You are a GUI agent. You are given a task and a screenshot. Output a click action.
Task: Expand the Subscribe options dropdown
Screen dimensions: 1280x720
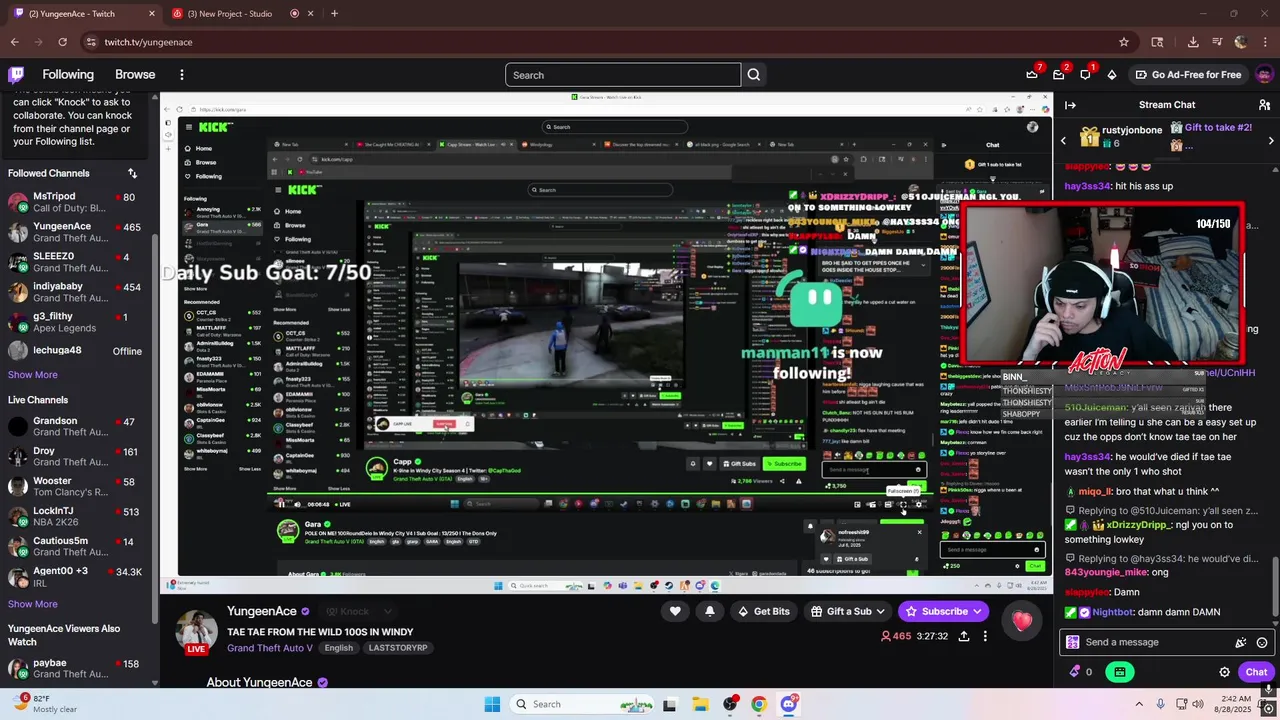coord(977,611)
